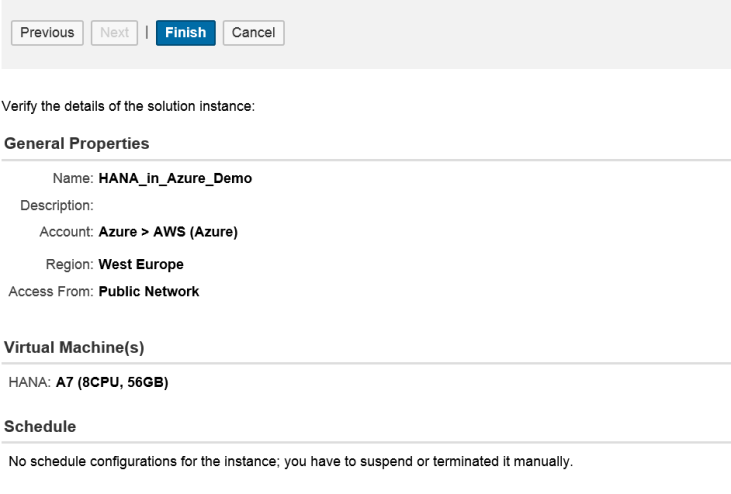Viewport: 731px width, 494px height.
Task: Click the Region field label
Action: [72, 265]
